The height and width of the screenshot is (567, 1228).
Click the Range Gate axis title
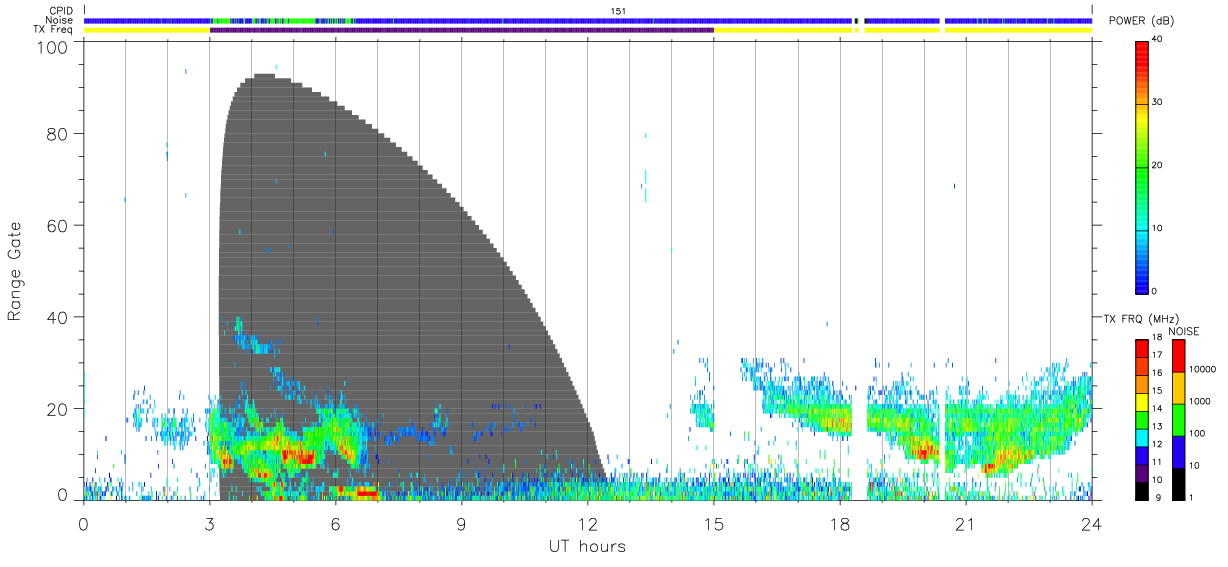pyautogui.click(x=15, y=272)
